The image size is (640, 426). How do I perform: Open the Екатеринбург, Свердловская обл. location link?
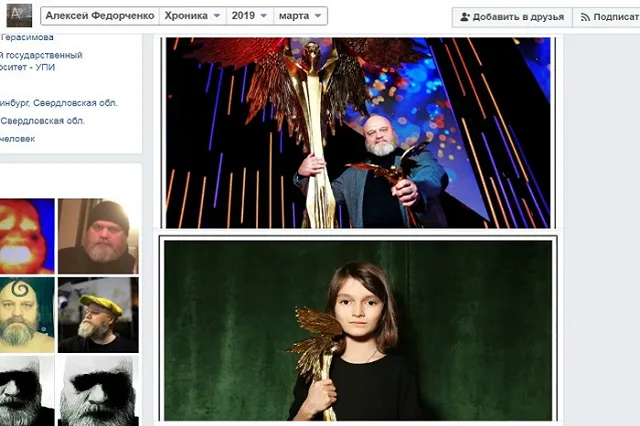point(58,103)
